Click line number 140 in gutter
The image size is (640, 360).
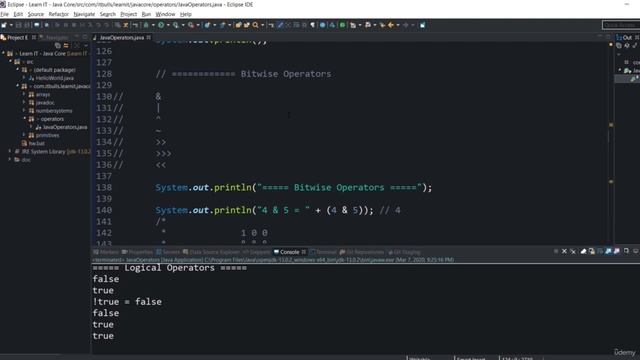tap(104, 210)
